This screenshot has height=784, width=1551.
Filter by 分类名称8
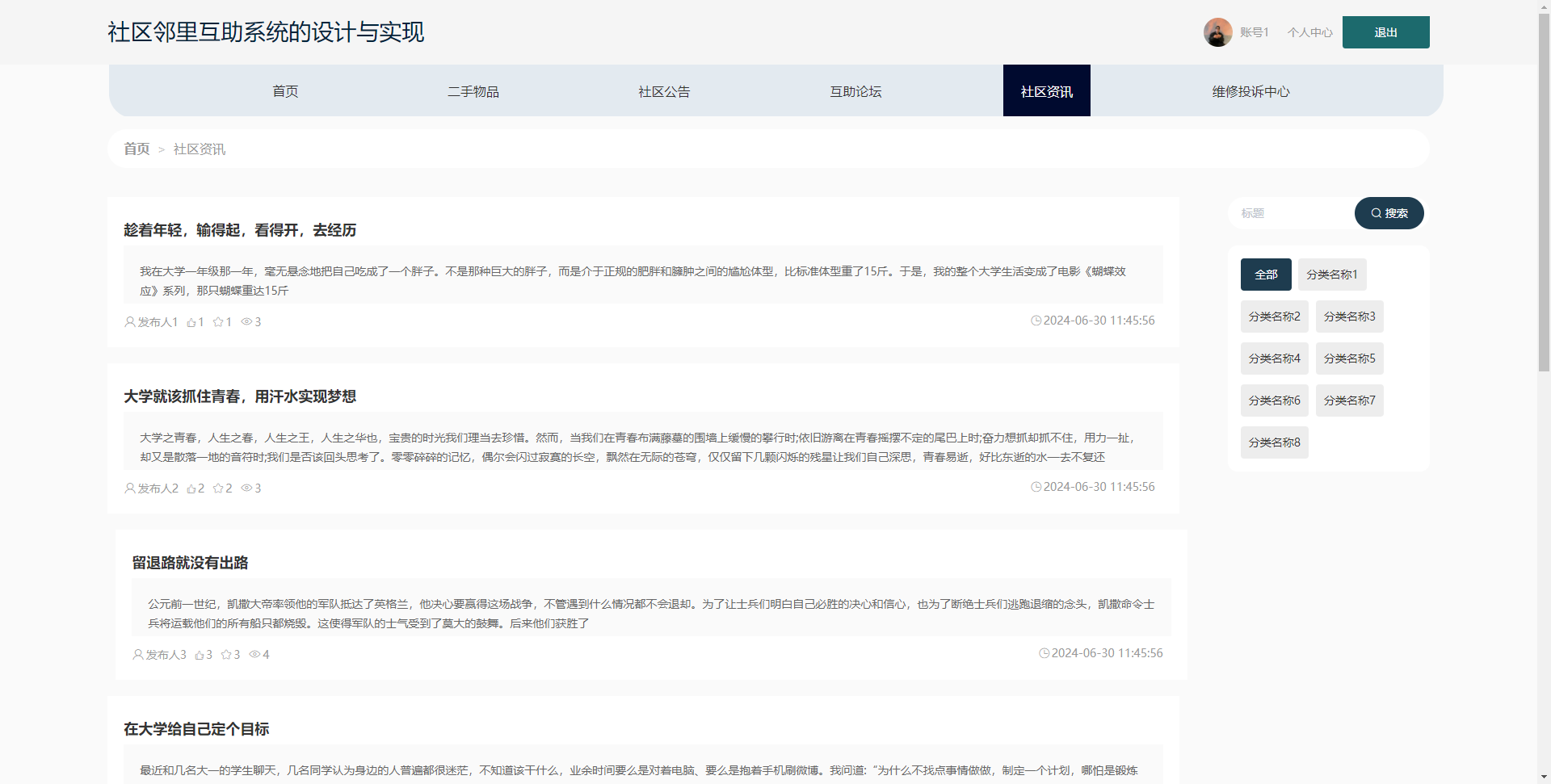point(1274,442)
